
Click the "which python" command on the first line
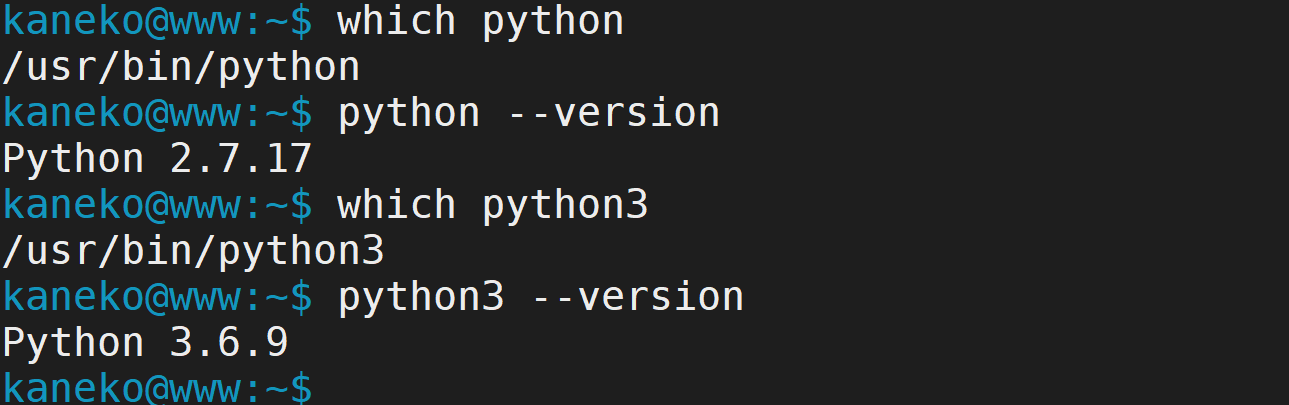[x=480, y=21]
